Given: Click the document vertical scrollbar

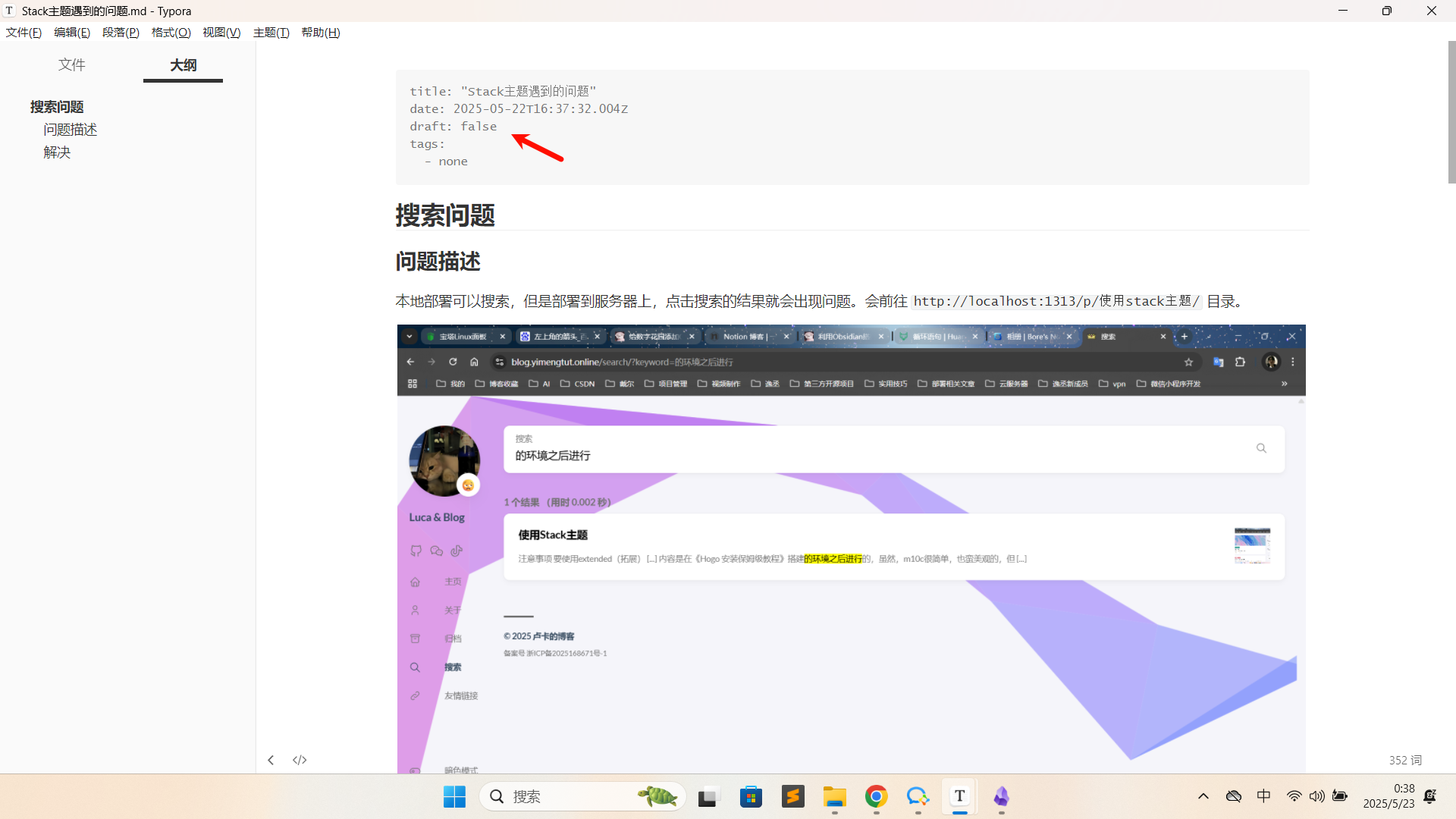Looking at the screenshot, I should pyautogui.click(x=1451, y=112).
